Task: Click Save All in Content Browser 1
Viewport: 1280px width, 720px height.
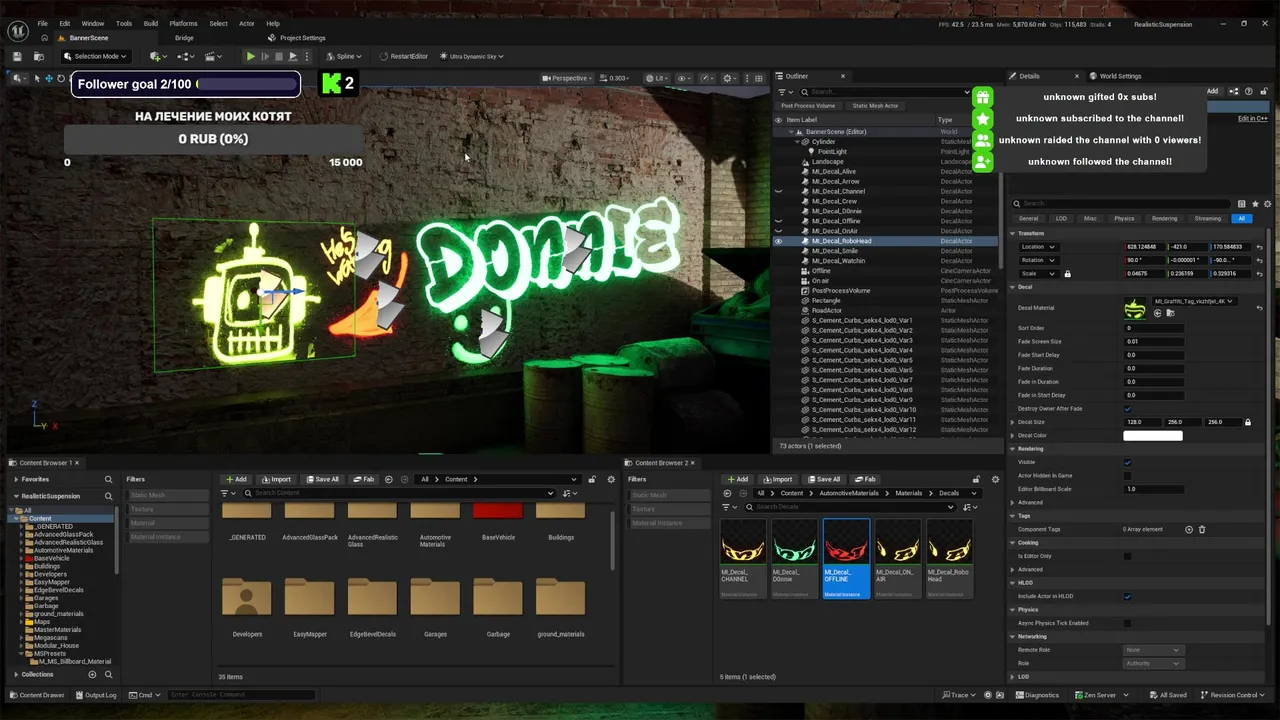Action: point(322,479)
